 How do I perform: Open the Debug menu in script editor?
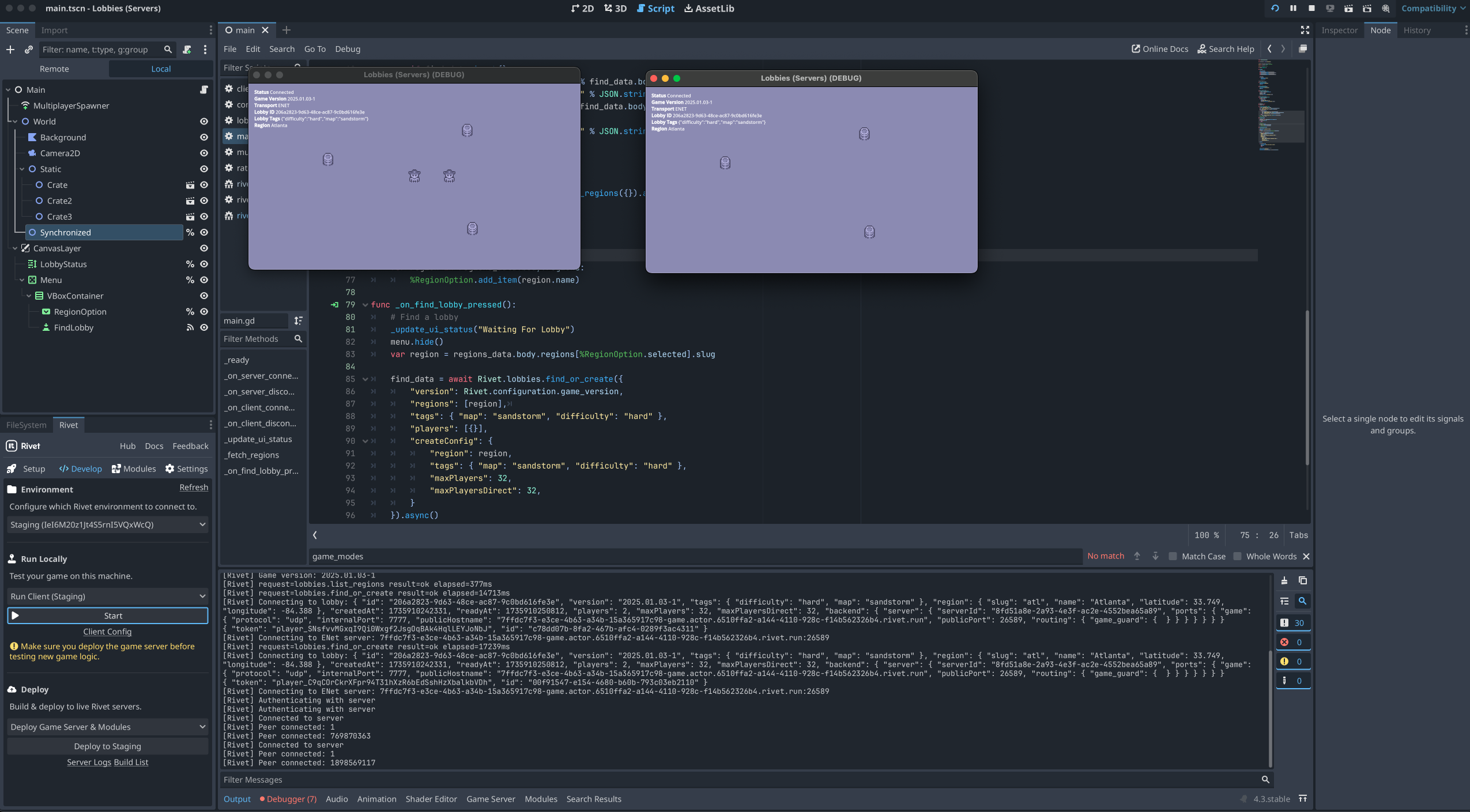point(348,49)
